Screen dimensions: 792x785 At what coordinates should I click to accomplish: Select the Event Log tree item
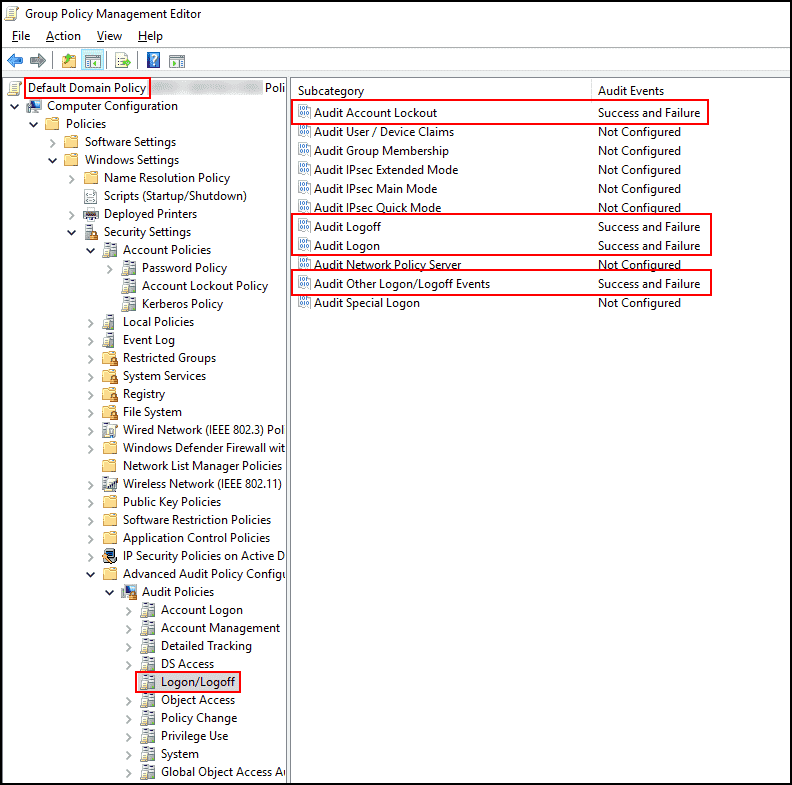(x=148, y=340)
